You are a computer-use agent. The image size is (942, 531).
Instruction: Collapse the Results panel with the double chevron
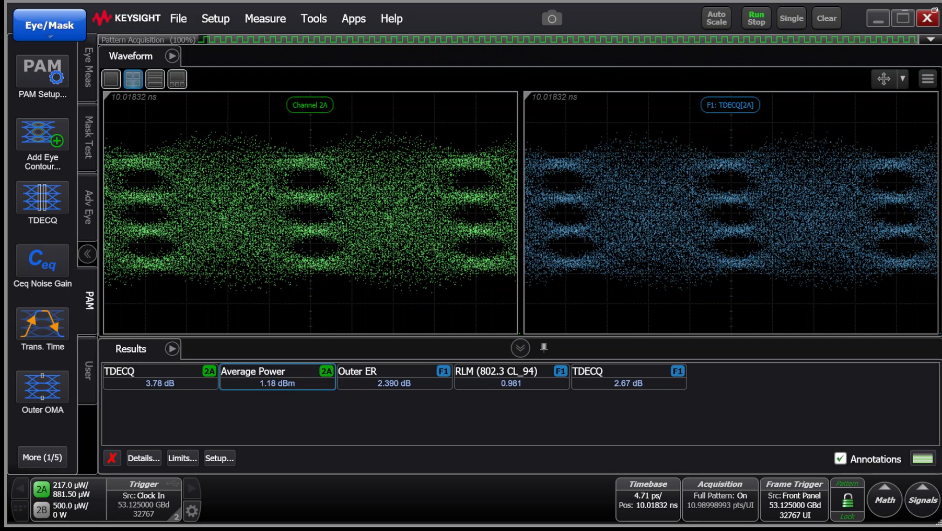(x=520, y=348)
